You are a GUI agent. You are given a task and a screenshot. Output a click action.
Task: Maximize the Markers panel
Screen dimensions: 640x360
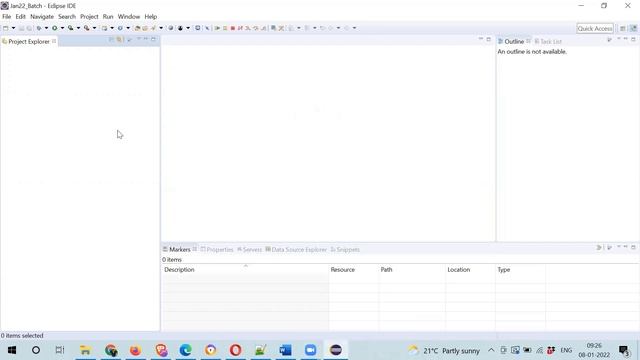633,247
